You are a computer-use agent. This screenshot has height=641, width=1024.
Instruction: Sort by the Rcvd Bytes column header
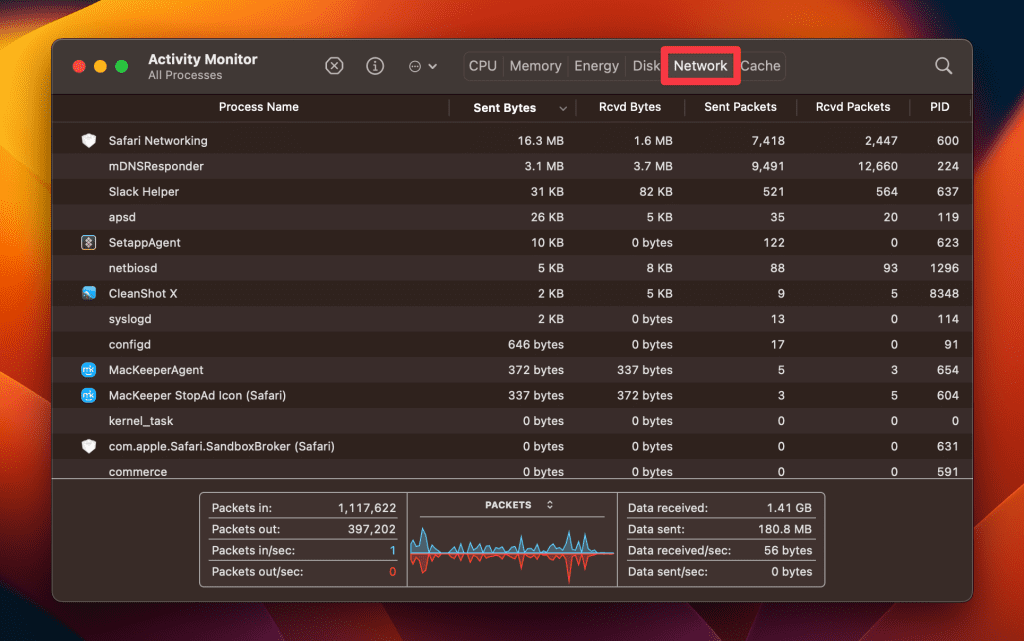coord(630,107)
